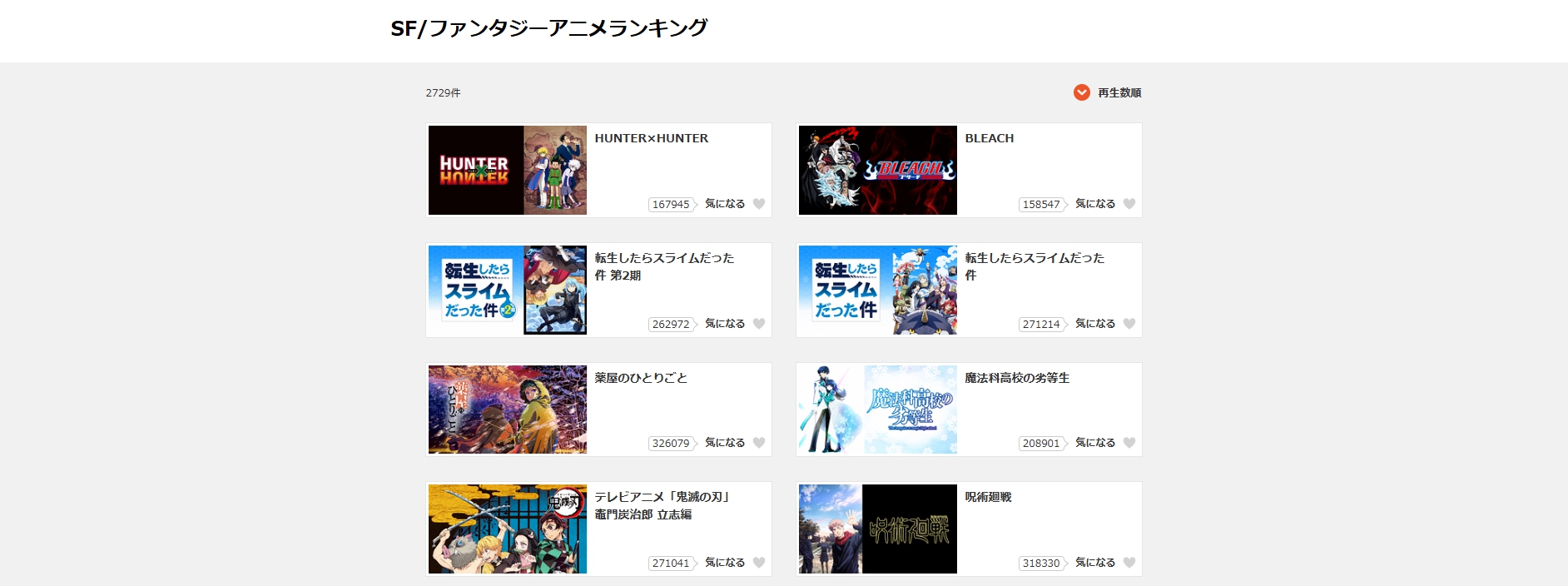Image resolution: width=1568 pixels, height=586 pixels.
Task: Click 気になる label on 魔法科高校の劣等生 card
Action: pos(1095,443)
